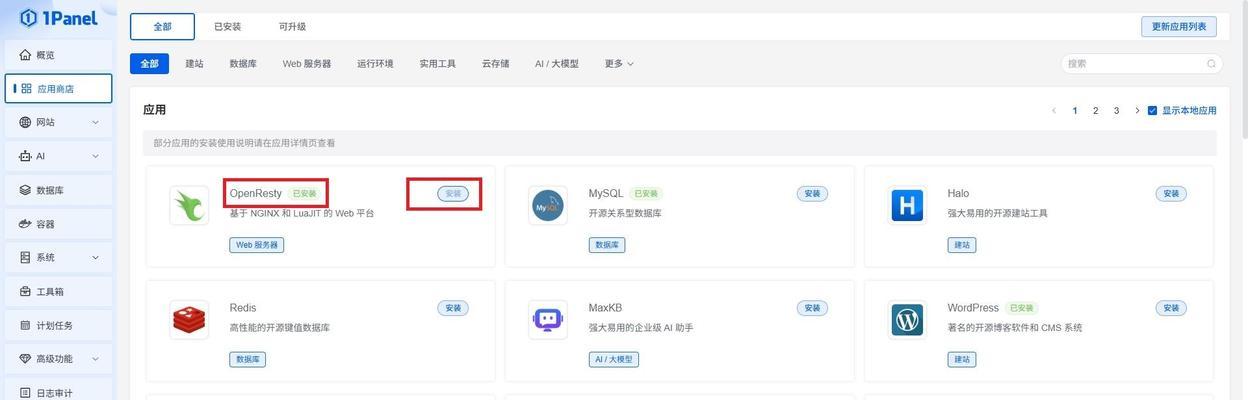Install the OpenResty app
Viewport: 1248px width, 400px height.
coord(453,194)
